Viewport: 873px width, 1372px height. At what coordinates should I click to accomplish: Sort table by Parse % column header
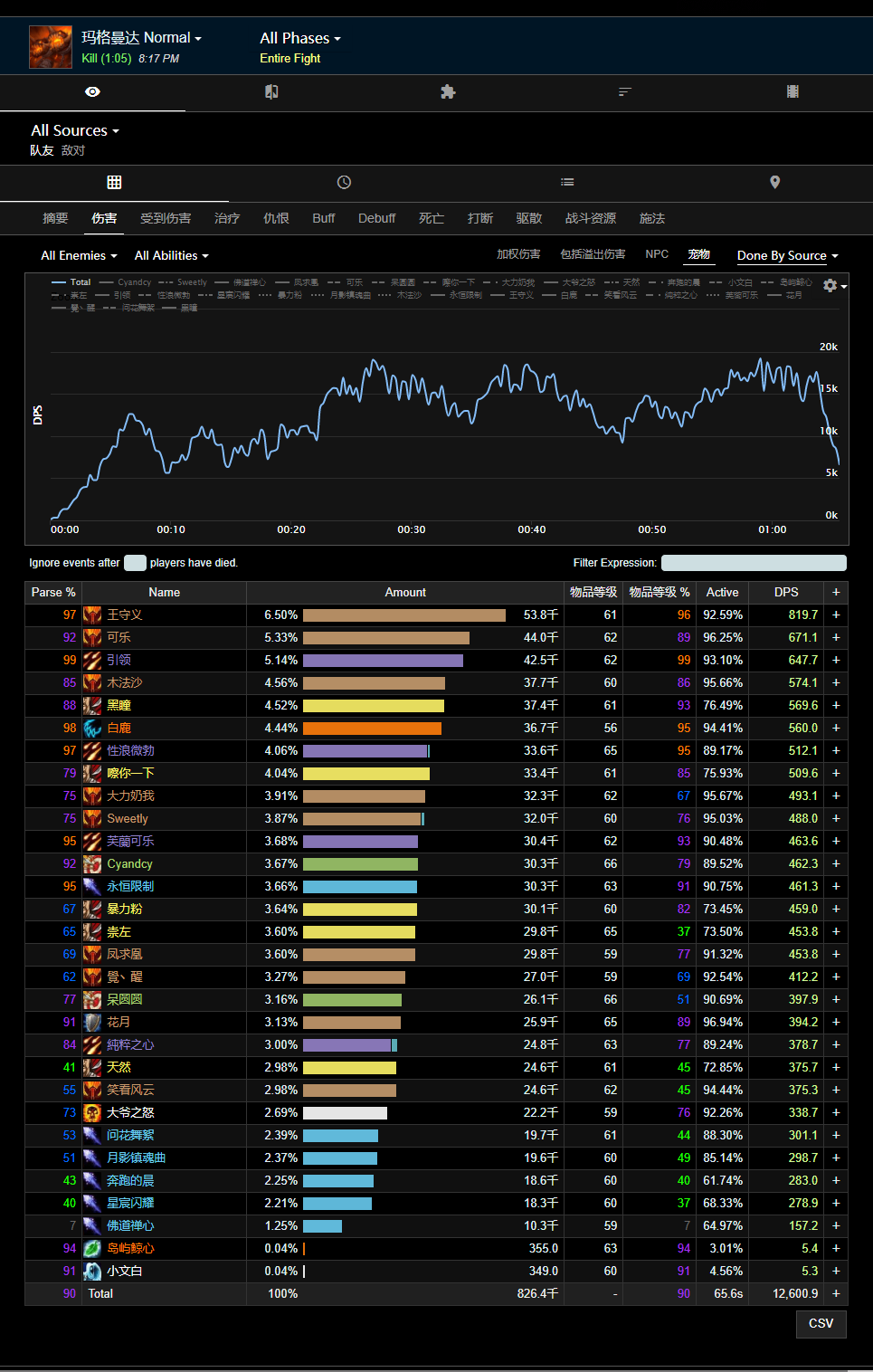click(53, 592)
